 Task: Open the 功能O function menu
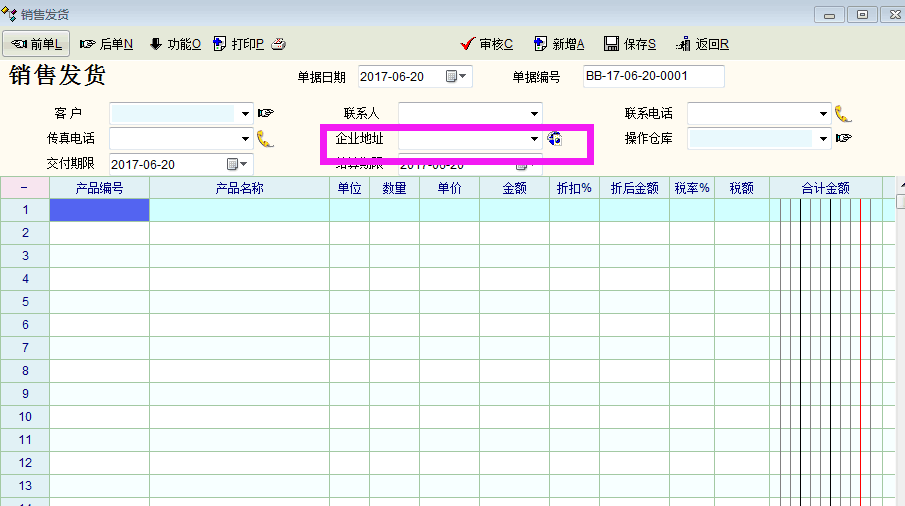click(175, 44)
